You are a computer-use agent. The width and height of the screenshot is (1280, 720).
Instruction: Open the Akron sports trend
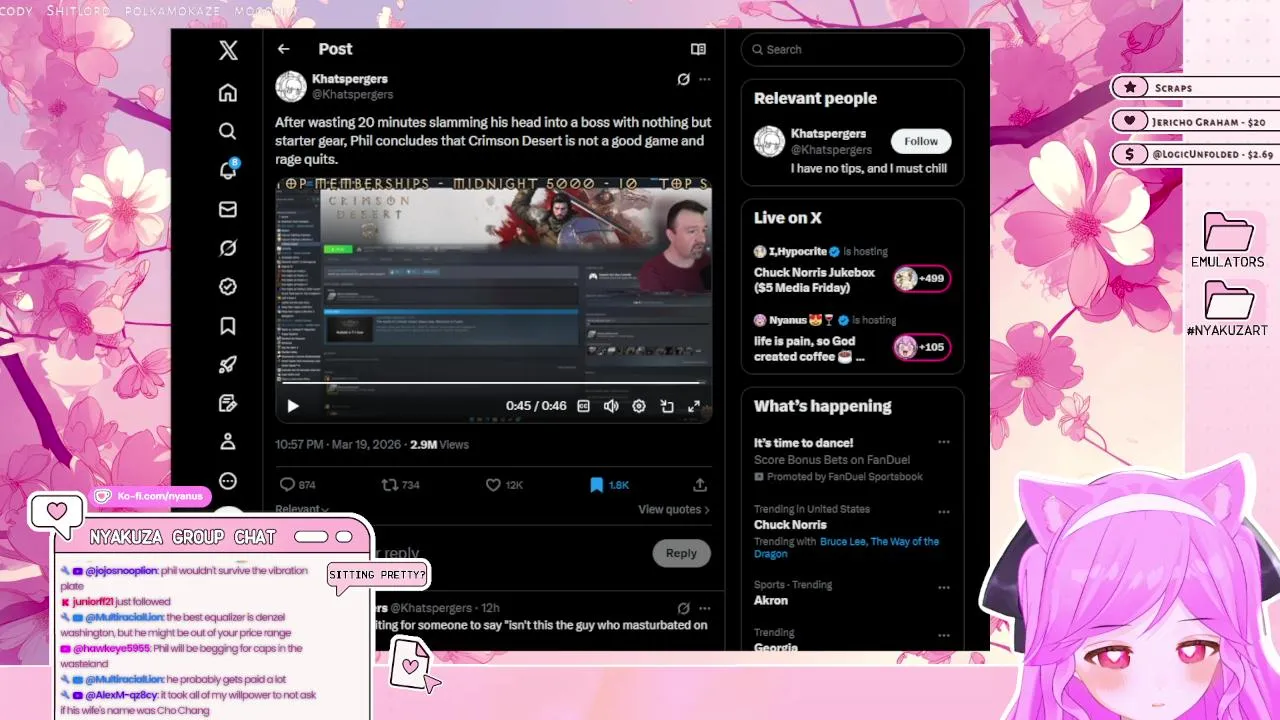coord(770,600)
